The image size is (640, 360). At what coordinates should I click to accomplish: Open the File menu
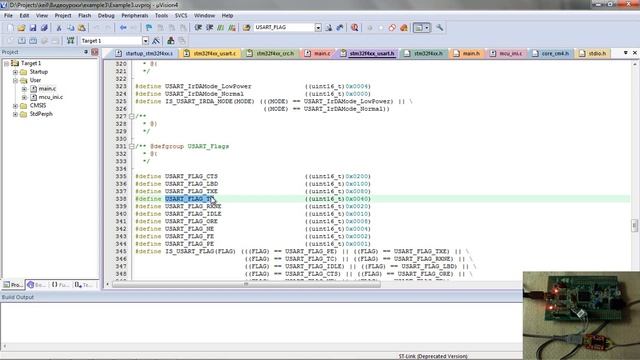(x=8, y=16)
